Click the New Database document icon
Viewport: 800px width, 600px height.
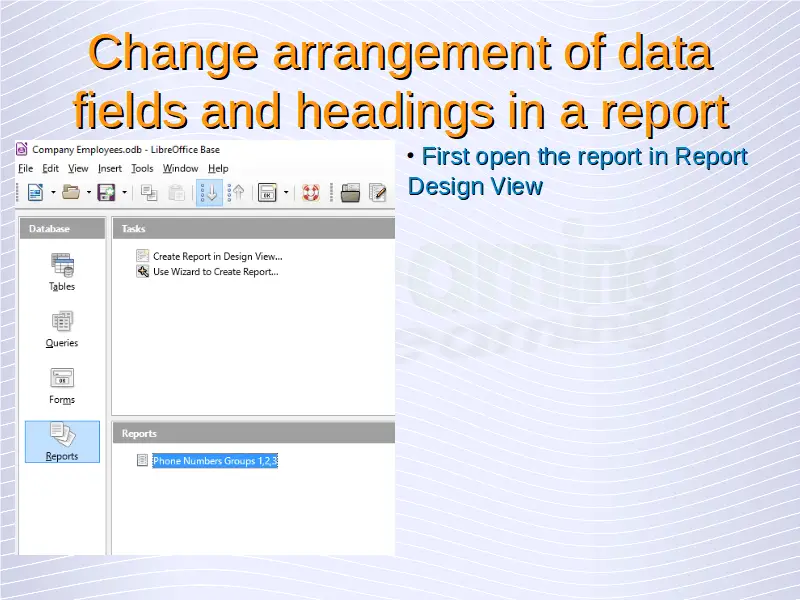click(35, 192)
